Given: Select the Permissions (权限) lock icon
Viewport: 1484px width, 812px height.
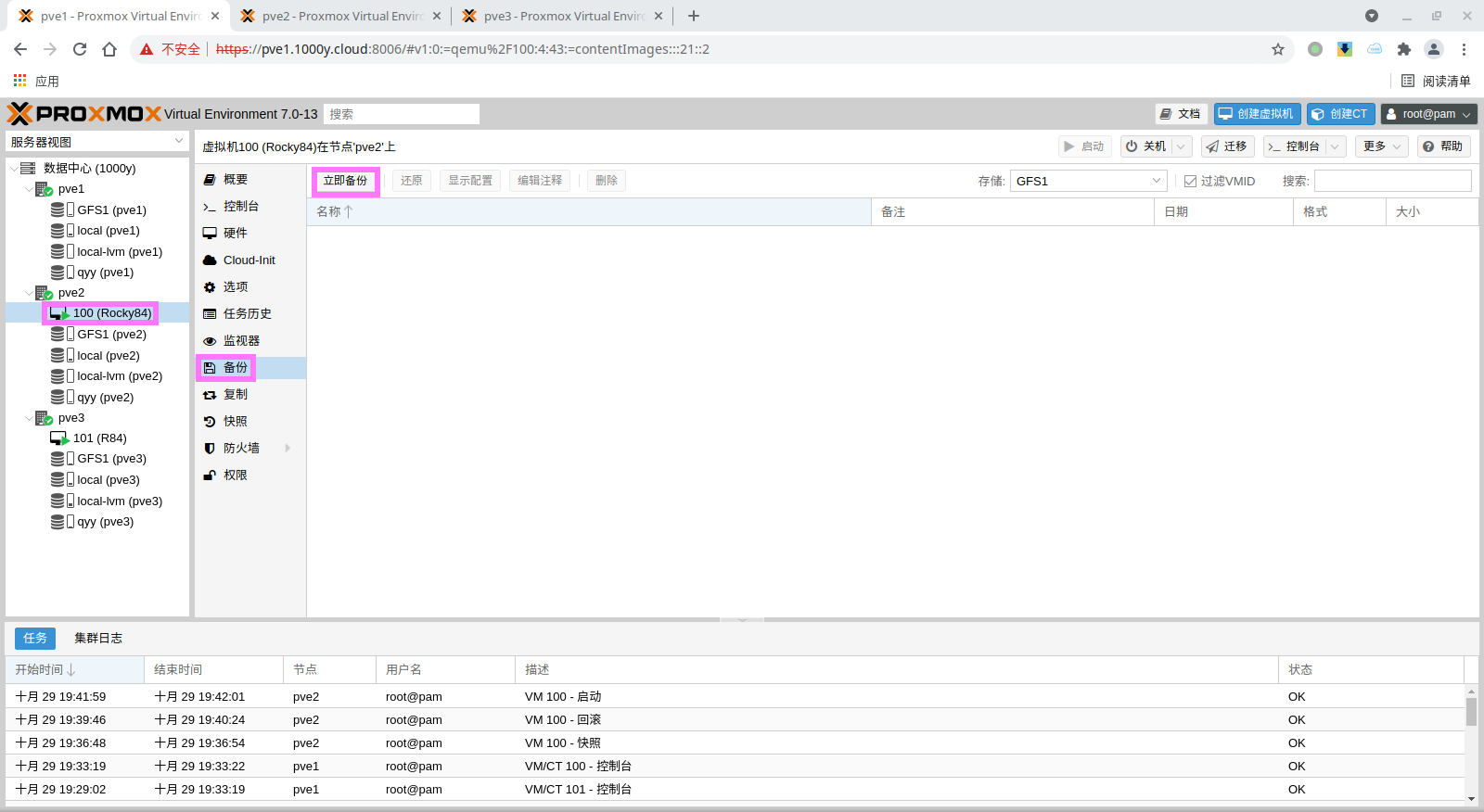Looking at the screenshot, I should tap(210, 476).
